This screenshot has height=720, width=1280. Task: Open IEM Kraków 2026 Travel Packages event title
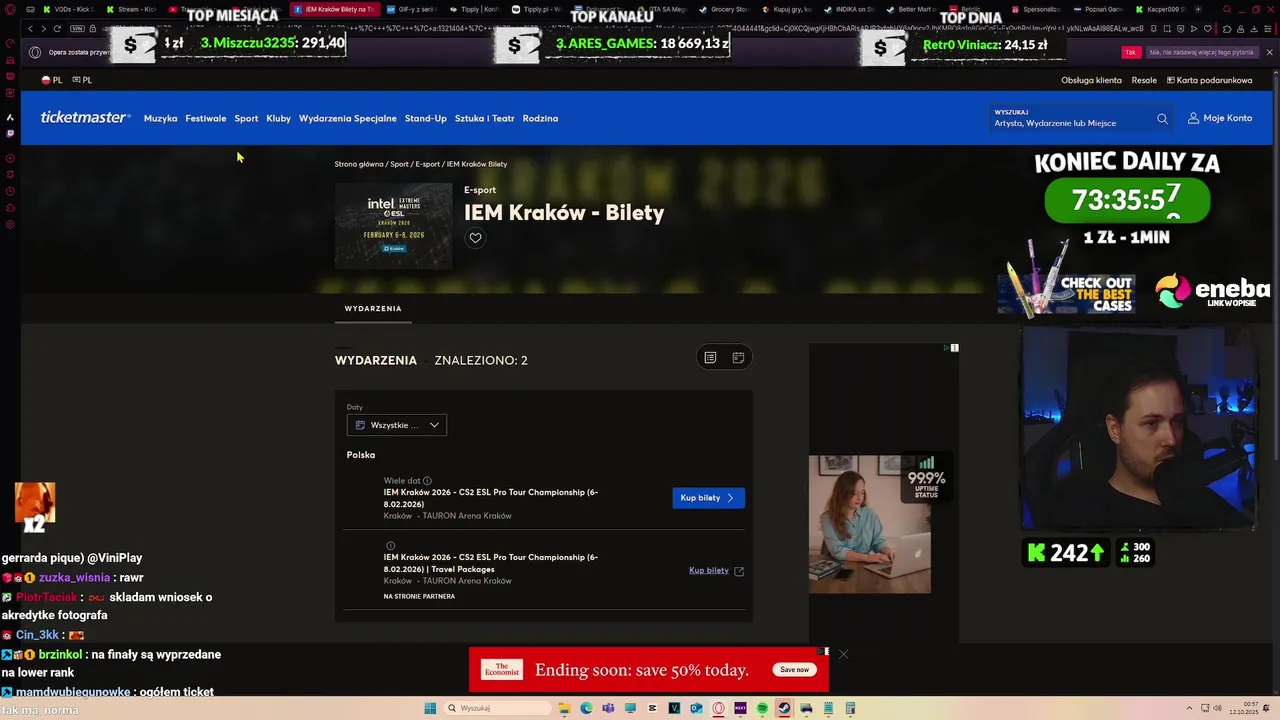click(491, 563)
